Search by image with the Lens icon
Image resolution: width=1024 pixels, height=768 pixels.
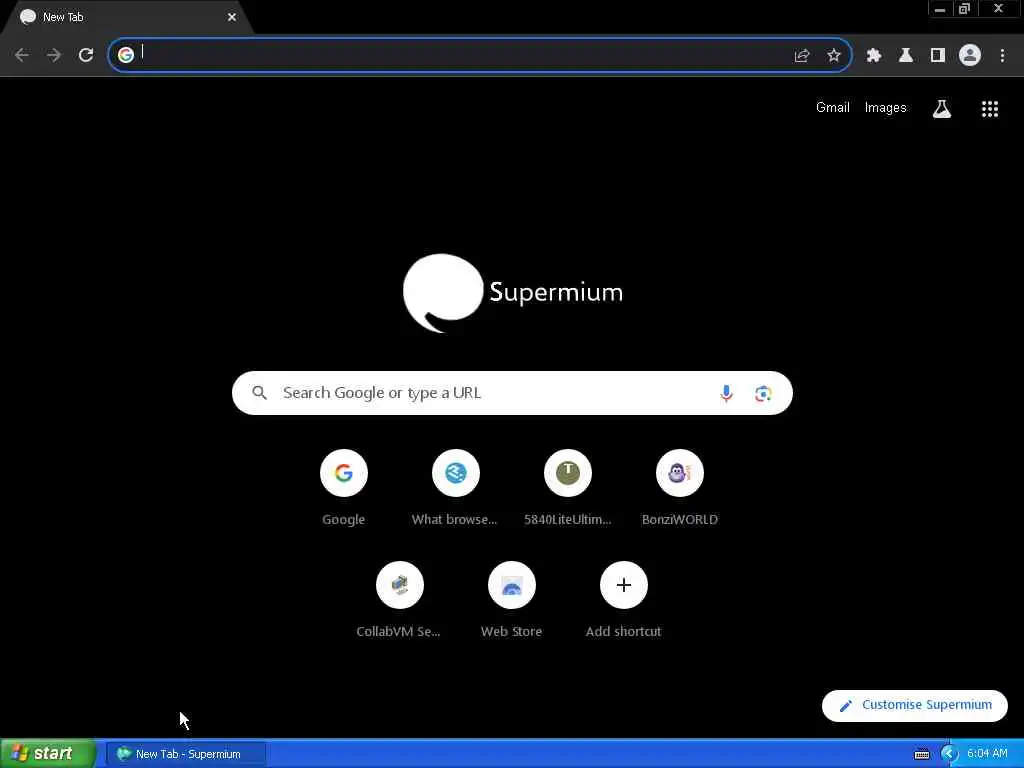click(763, 393)
